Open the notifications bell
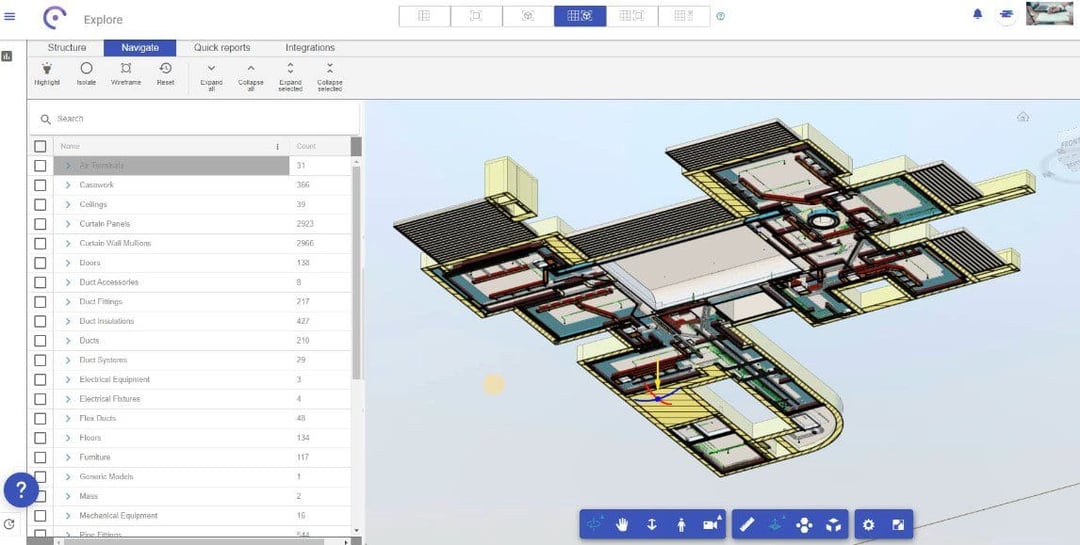Viewport: 1080px width, 545px height. coord(977,14)
